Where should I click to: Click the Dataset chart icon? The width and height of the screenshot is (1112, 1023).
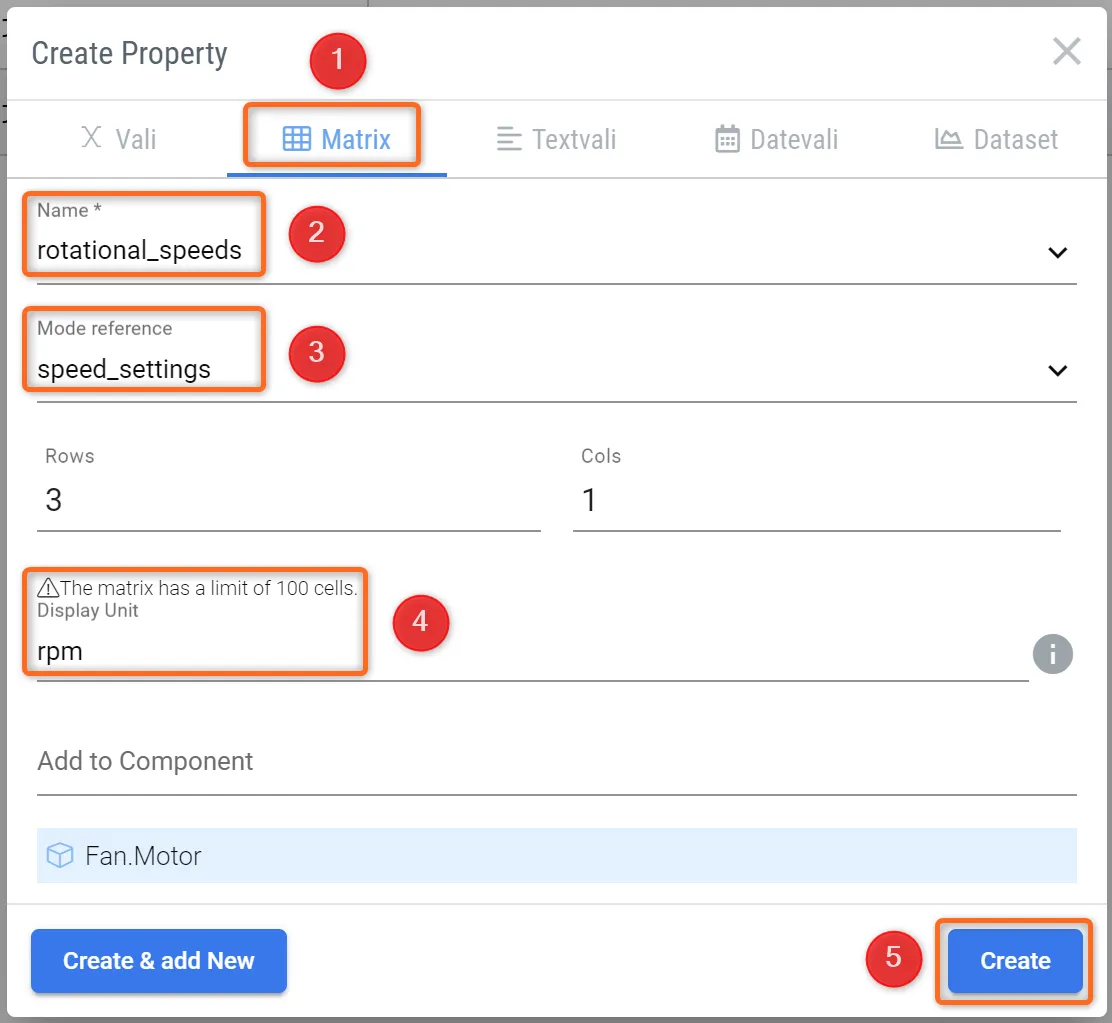[x=948, y=139]
